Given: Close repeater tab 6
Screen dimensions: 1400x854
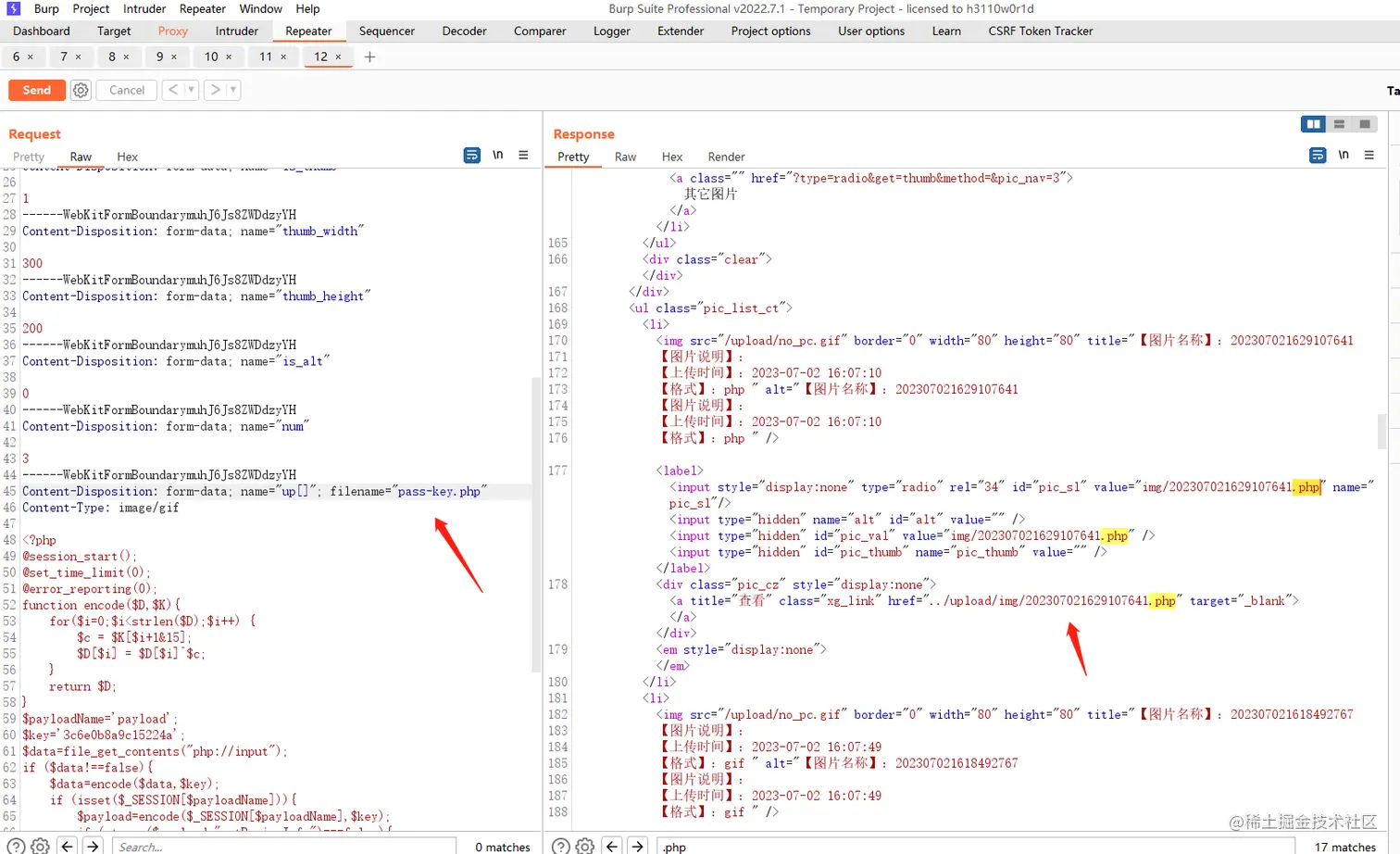Looking at the screenshot, I should pos(31,57).
